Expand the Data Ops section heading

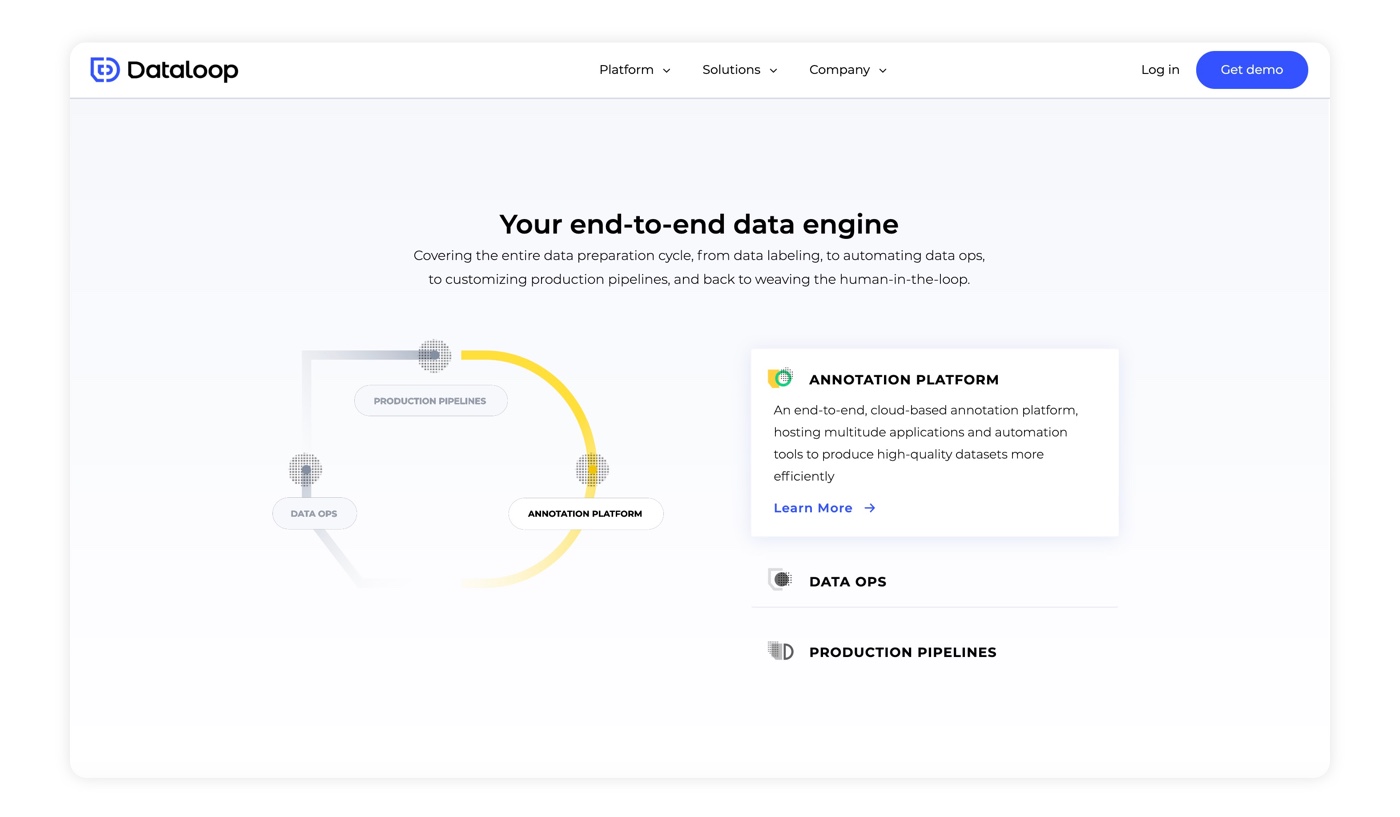point(847,581)
